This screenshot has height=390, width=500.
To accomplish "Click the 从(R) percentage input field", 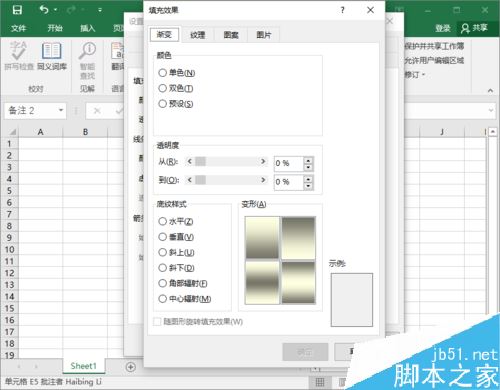I will [x=288, y=163].
